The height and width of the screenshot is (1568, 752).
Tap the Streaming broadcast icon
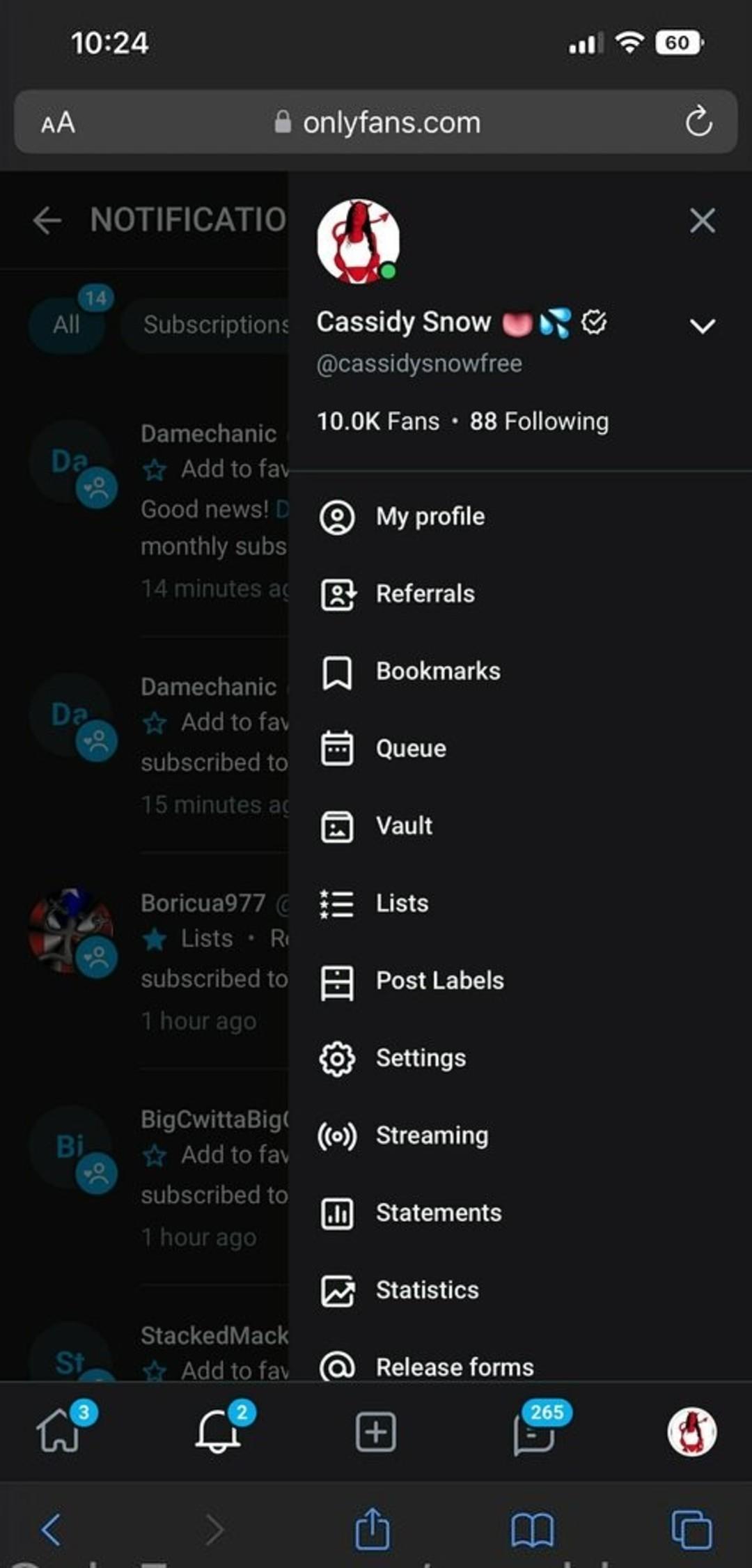click(x=337, y=1135)
